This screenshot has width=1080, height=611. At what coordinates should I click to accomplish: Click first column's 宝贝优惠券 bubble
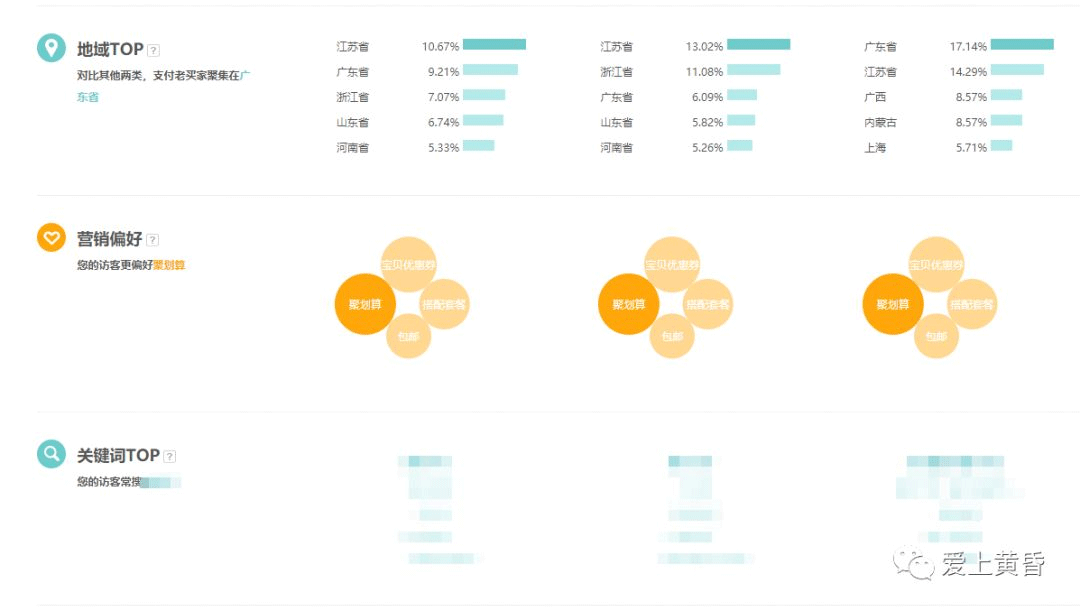[x=409, y=265]
